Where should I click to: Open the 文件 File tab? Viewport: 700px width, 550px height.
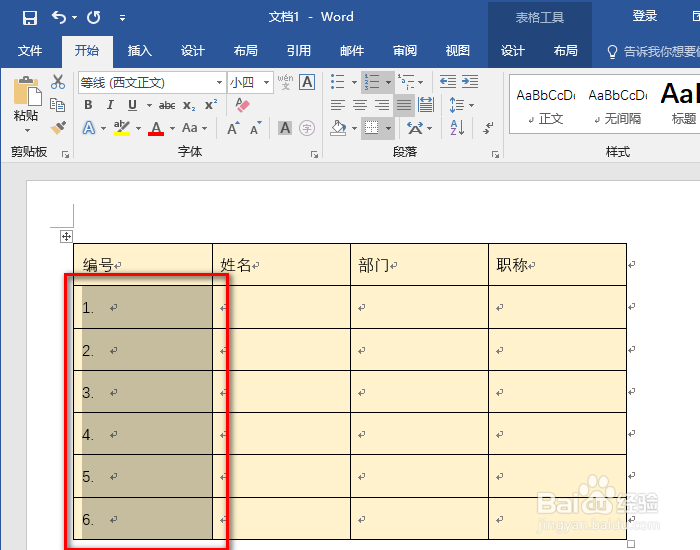(x=30, y=51)
